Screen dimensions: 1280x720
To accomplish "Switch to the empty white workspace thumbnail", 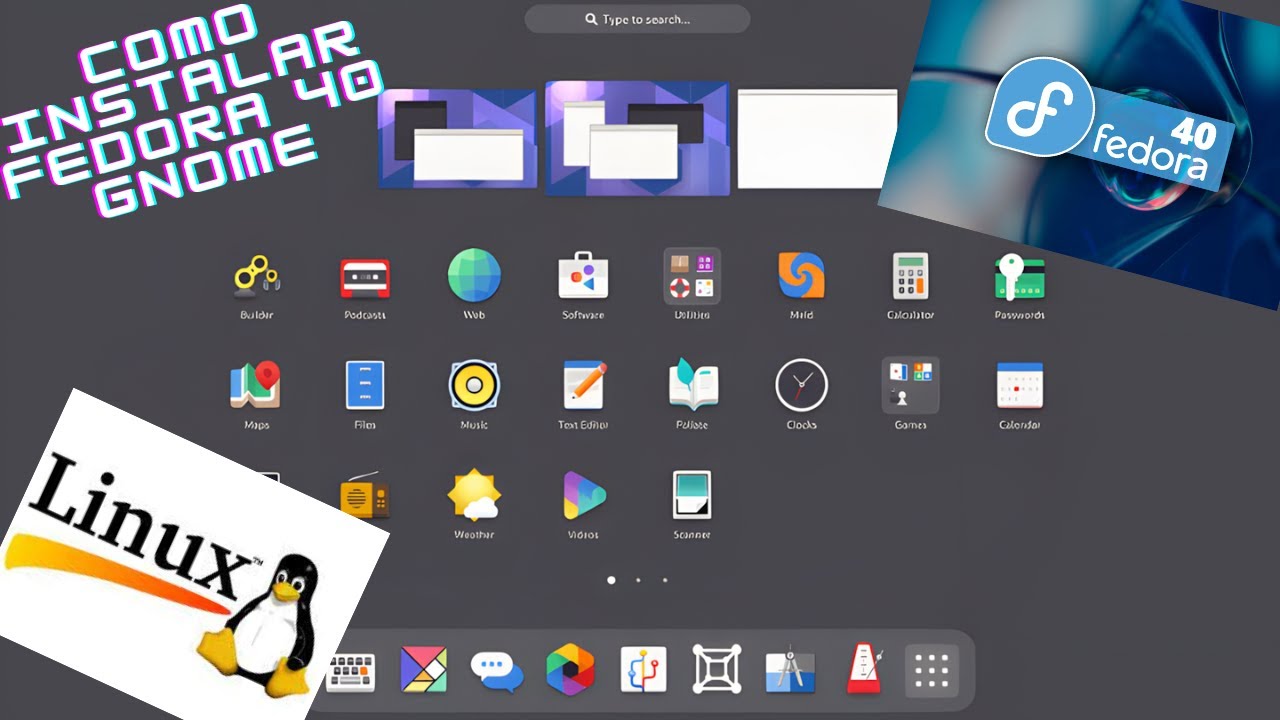I will tap(817, 139).
